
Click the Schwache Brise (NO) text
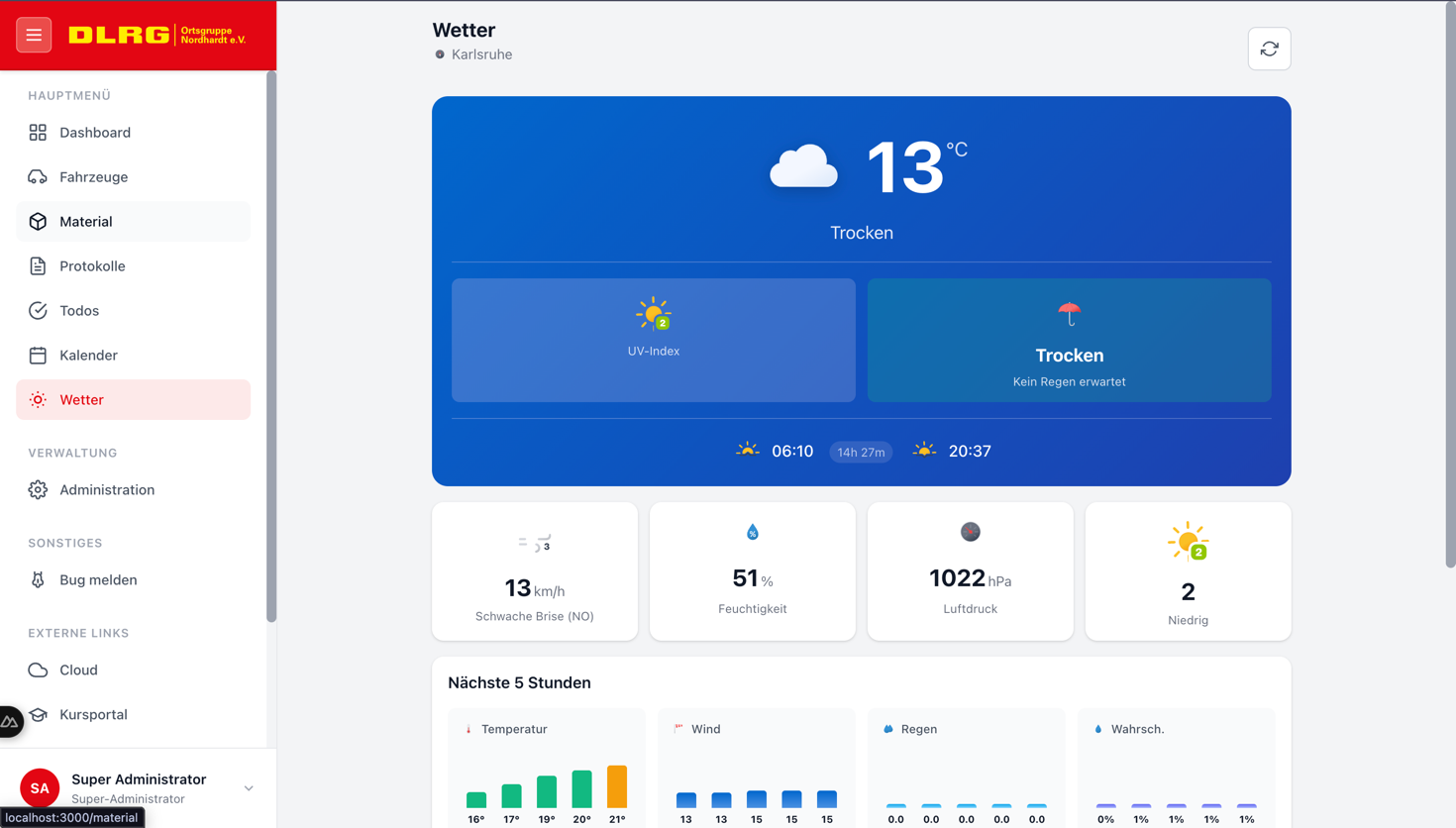click(x=535, y=616)
